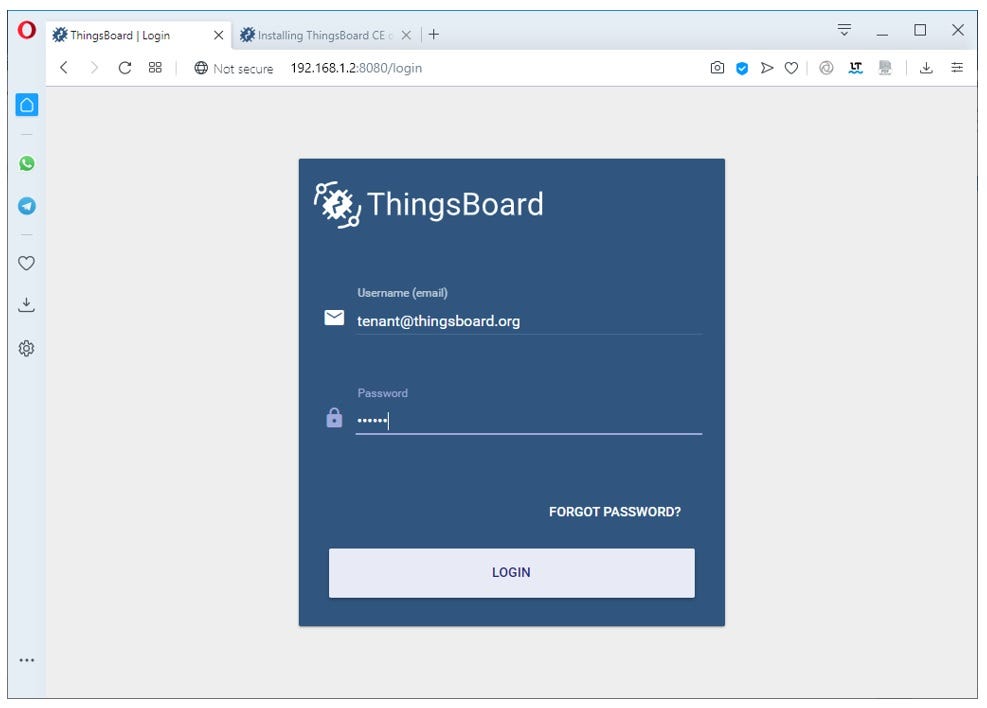This screenshot has height=708, width=987.
Task: Open the Speed Dial start page grid
Action: (155, 67)
